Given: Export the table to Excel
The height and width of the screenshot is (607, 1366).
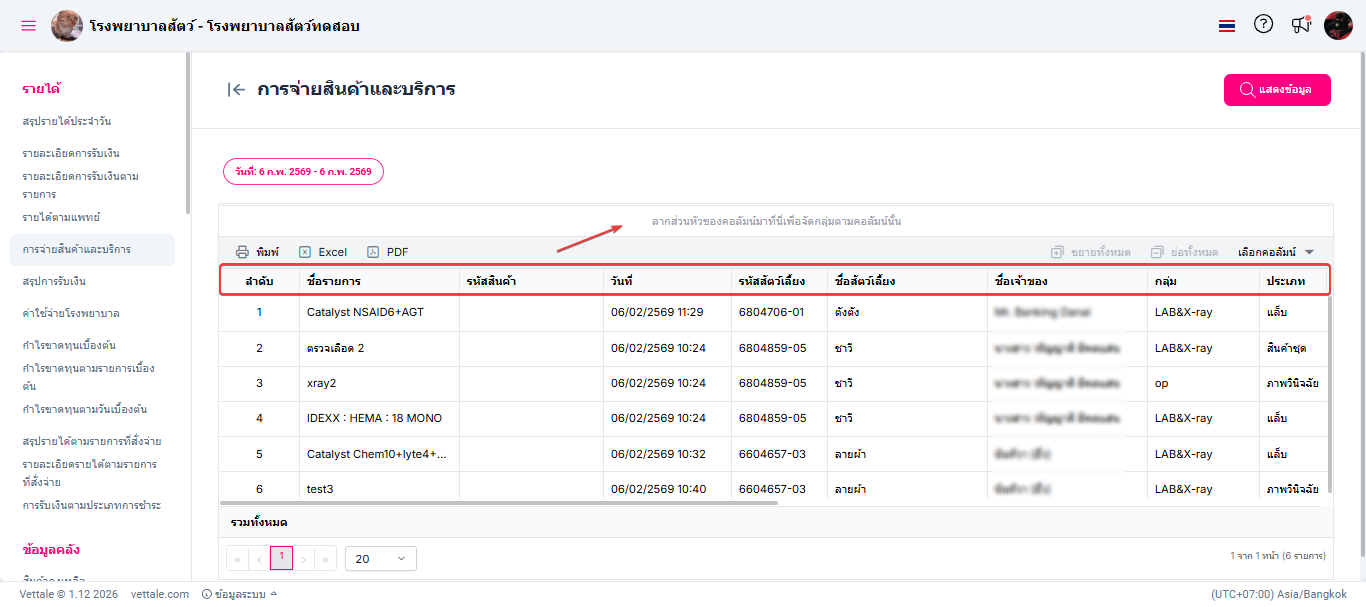Looking at the screenshot, I should [323, 252].
